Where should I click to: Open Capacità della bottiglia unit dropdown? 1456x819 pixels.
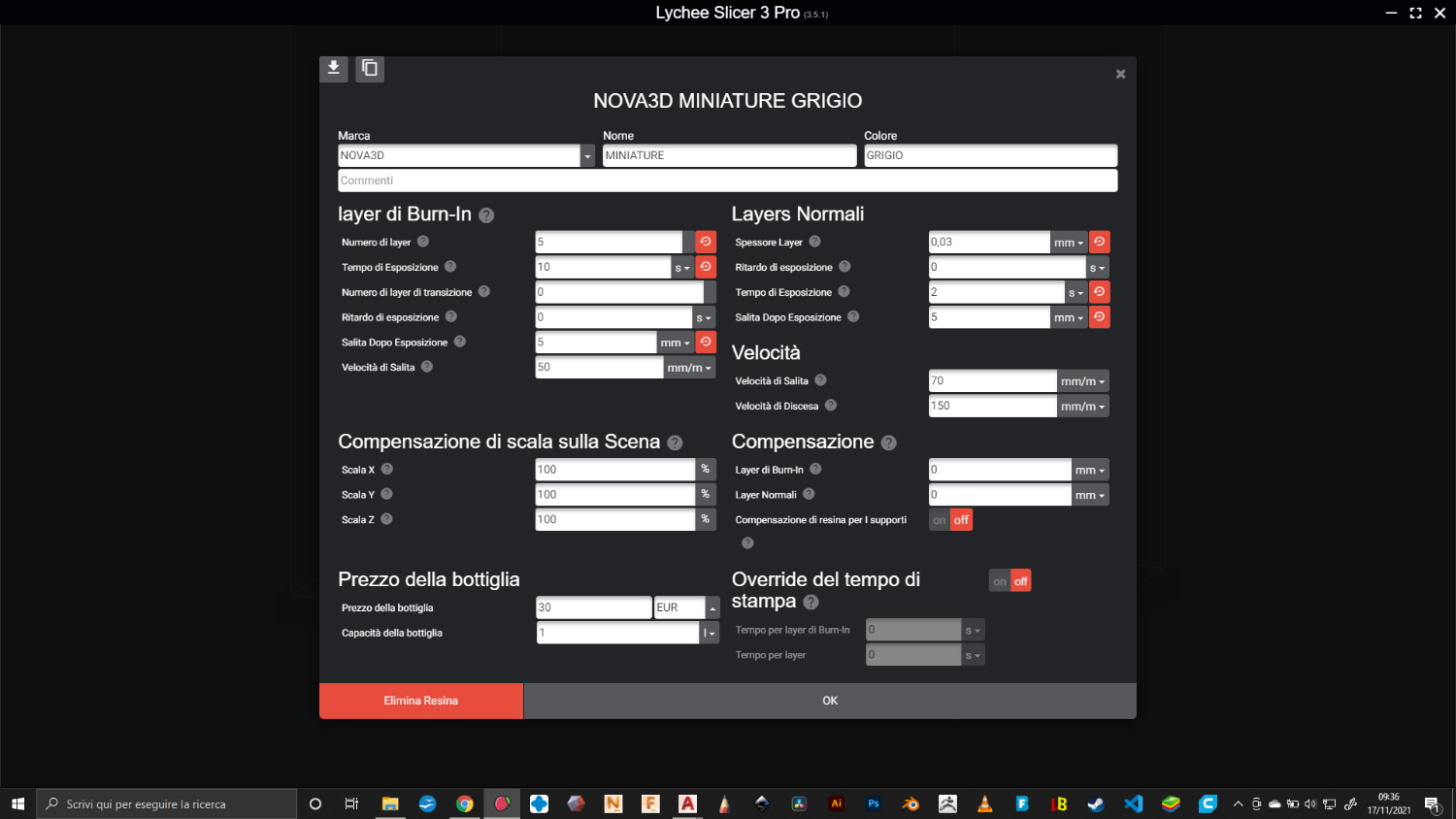709,634
